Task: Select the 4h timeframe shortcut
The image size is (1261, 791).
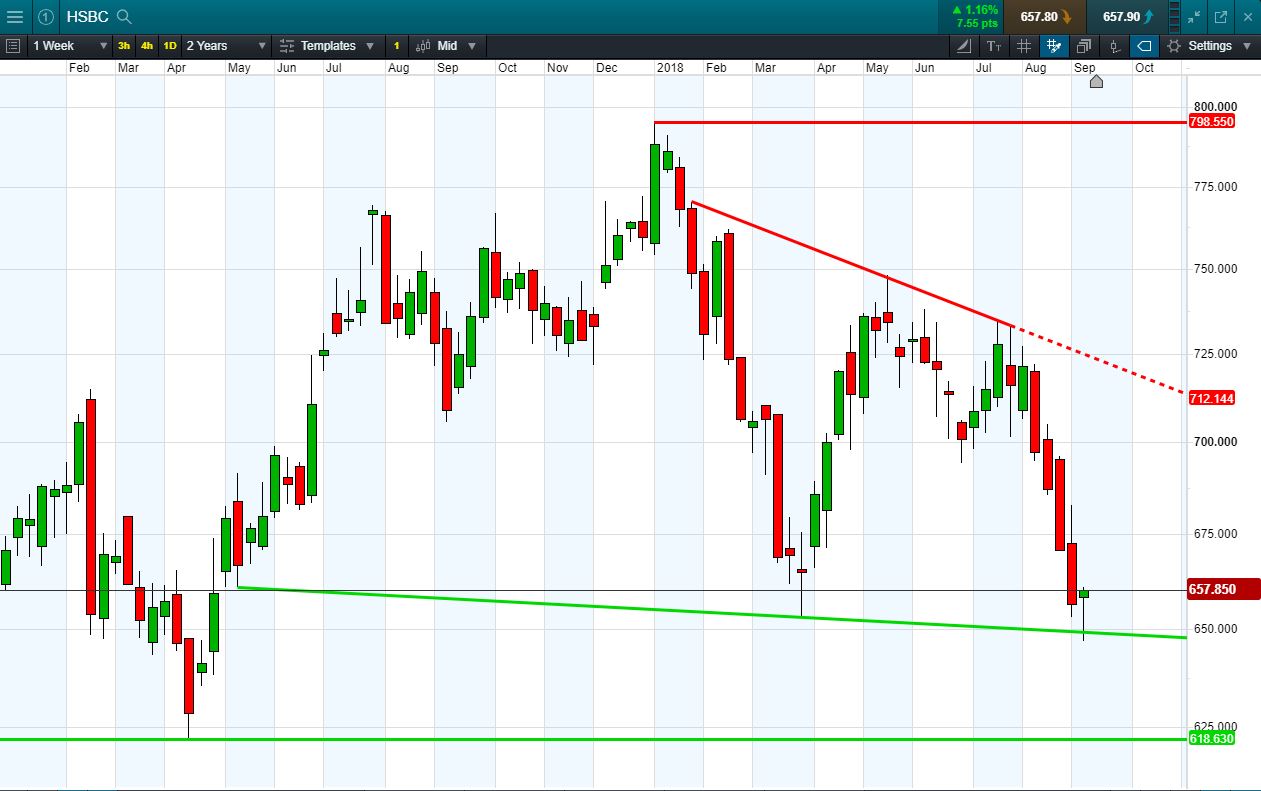Action: tap(147, 46)
